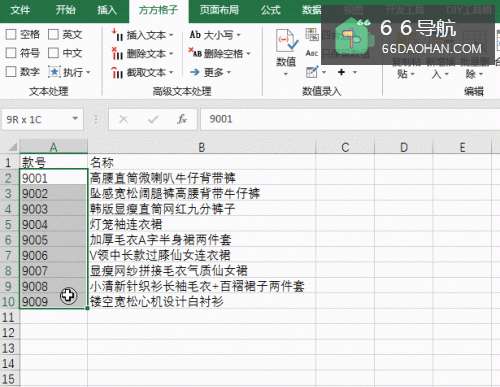Click the Abc icon in 数值录入 group
This screenshot has width=500, height=387.
click(312, 53)
